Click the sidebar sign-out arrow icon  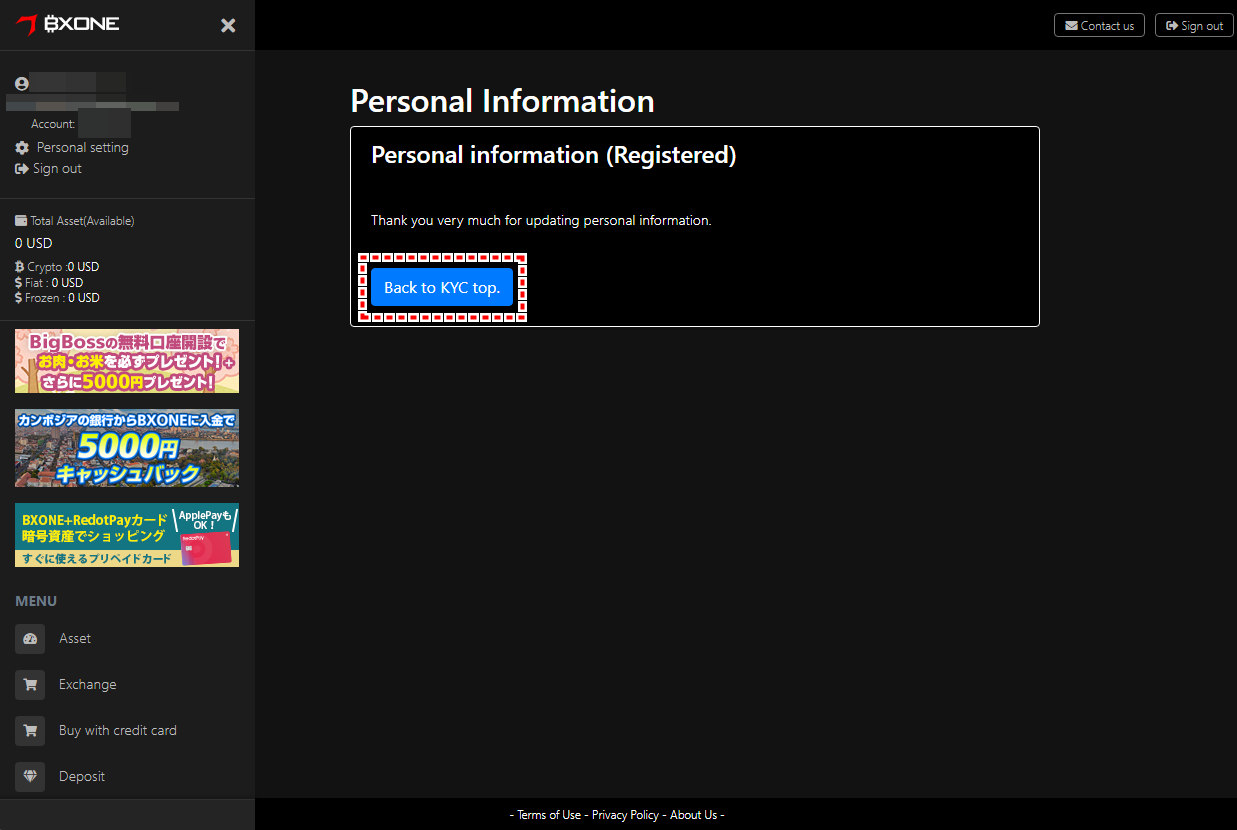point(22,168)
